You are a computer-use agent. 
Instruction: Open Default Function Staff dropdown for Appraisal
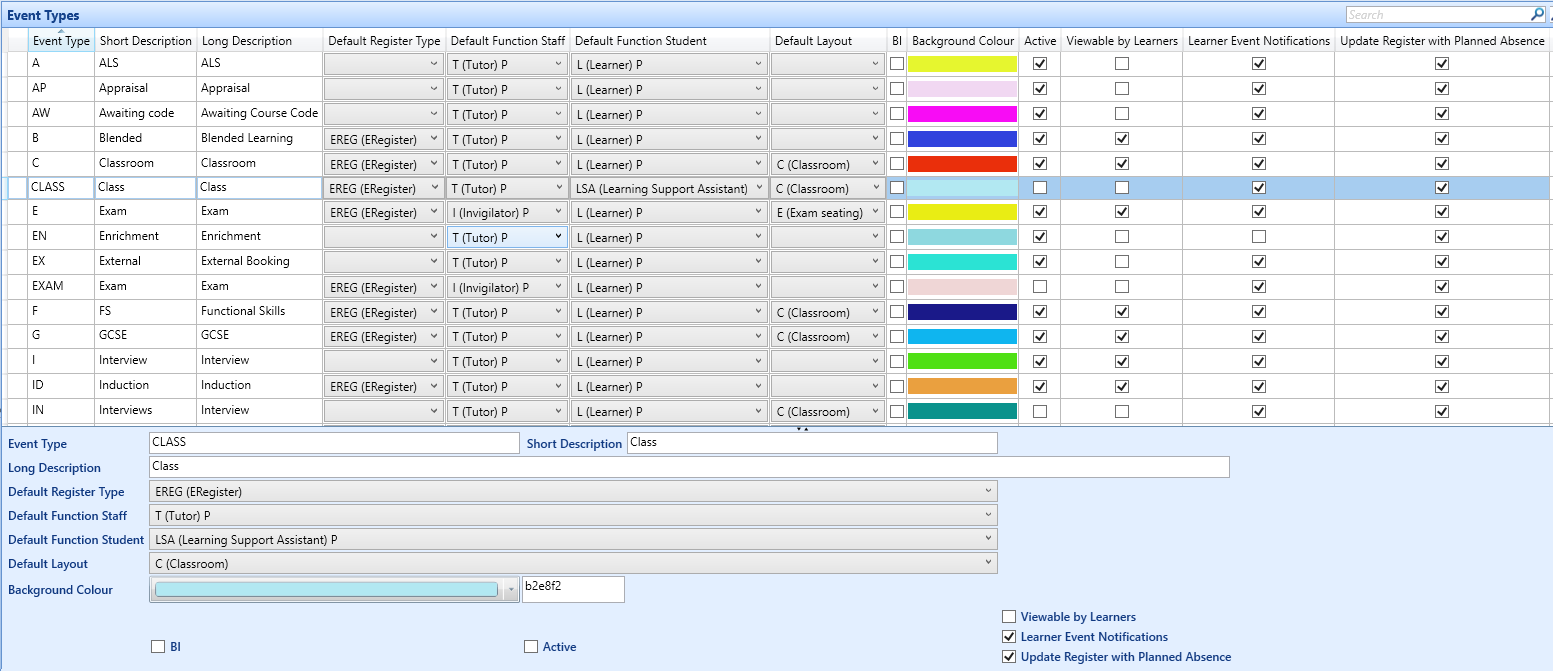(x=558, y=88)
